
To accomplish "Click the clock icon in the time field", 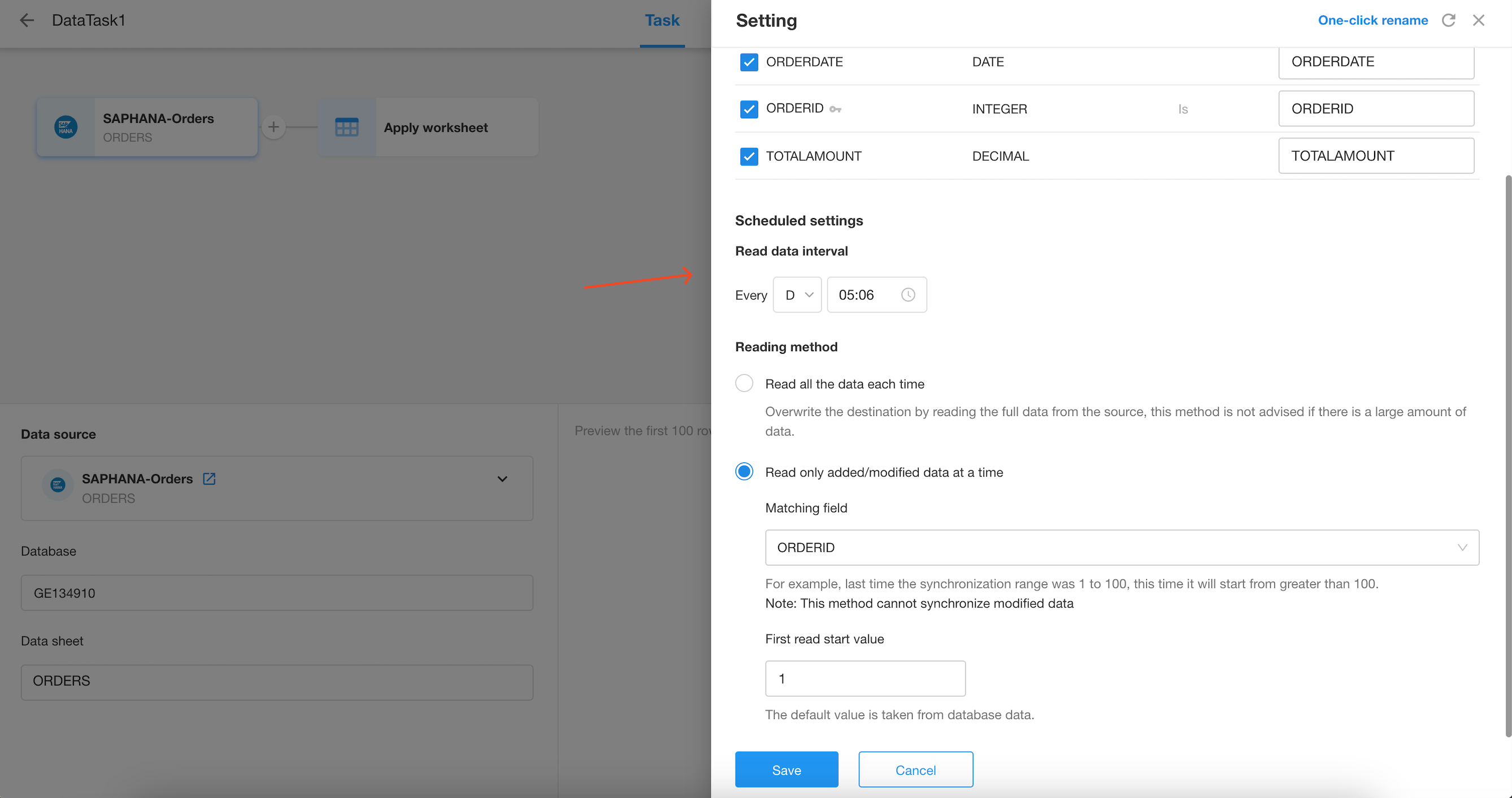I will click(908, 295).
